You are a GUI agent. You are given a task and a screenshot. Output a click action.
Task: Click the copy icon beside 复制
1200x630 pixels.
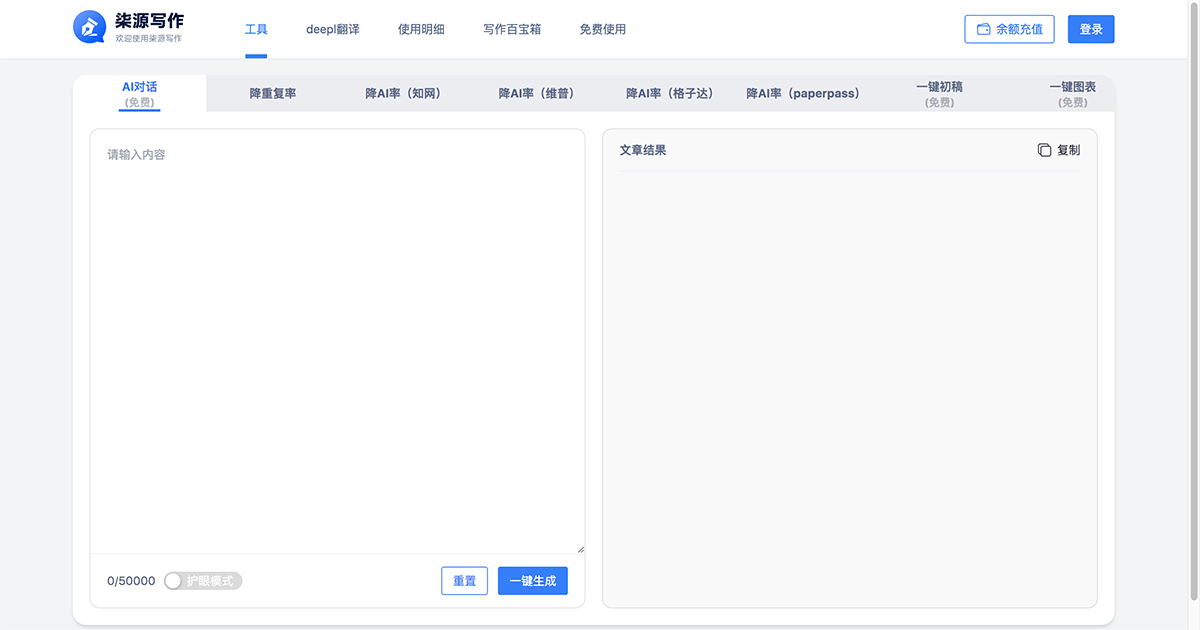tap(1044, 150)
